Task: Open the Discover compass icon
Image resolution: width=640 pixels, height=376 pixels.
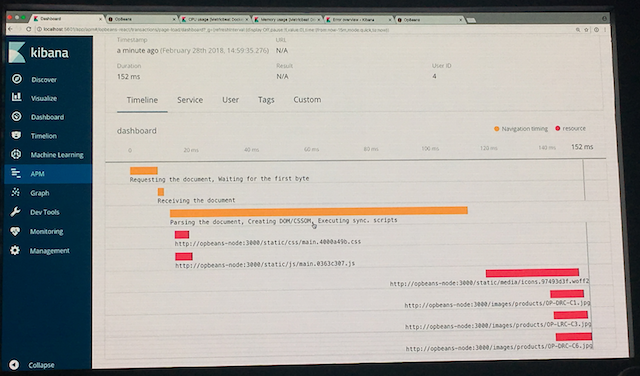Action: 17,79
